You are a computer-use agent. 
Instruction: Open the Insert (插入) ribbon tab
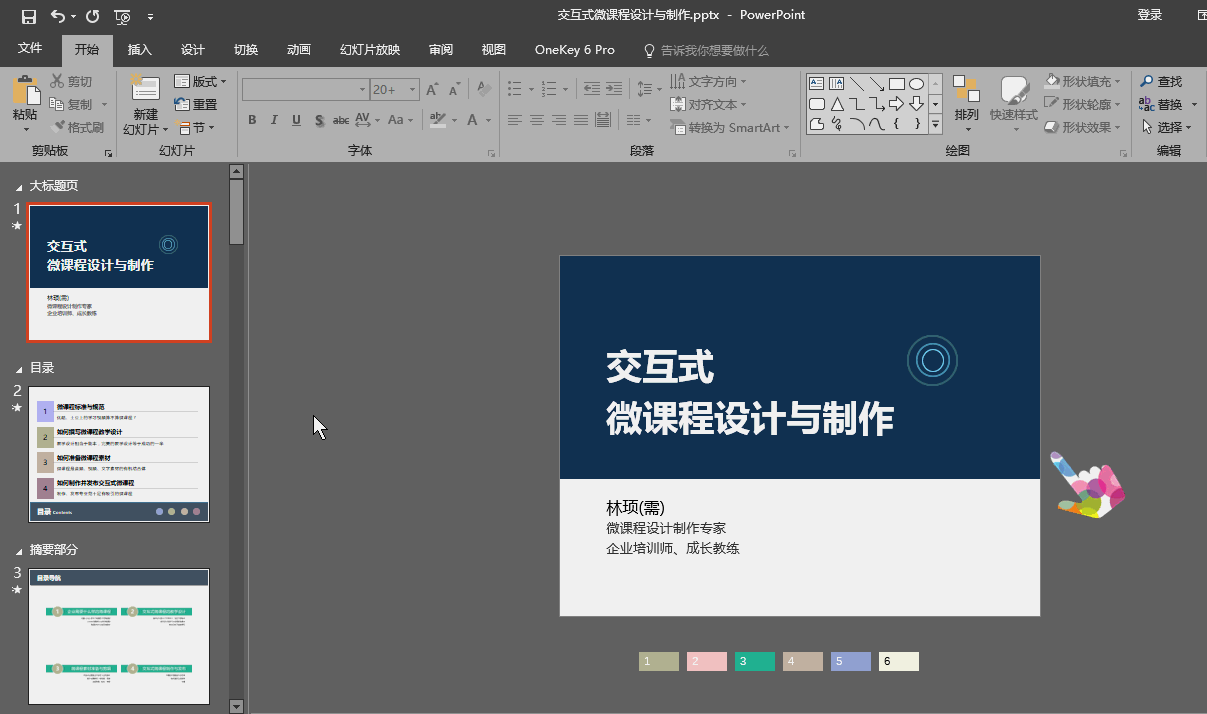[x=140, y=50]
